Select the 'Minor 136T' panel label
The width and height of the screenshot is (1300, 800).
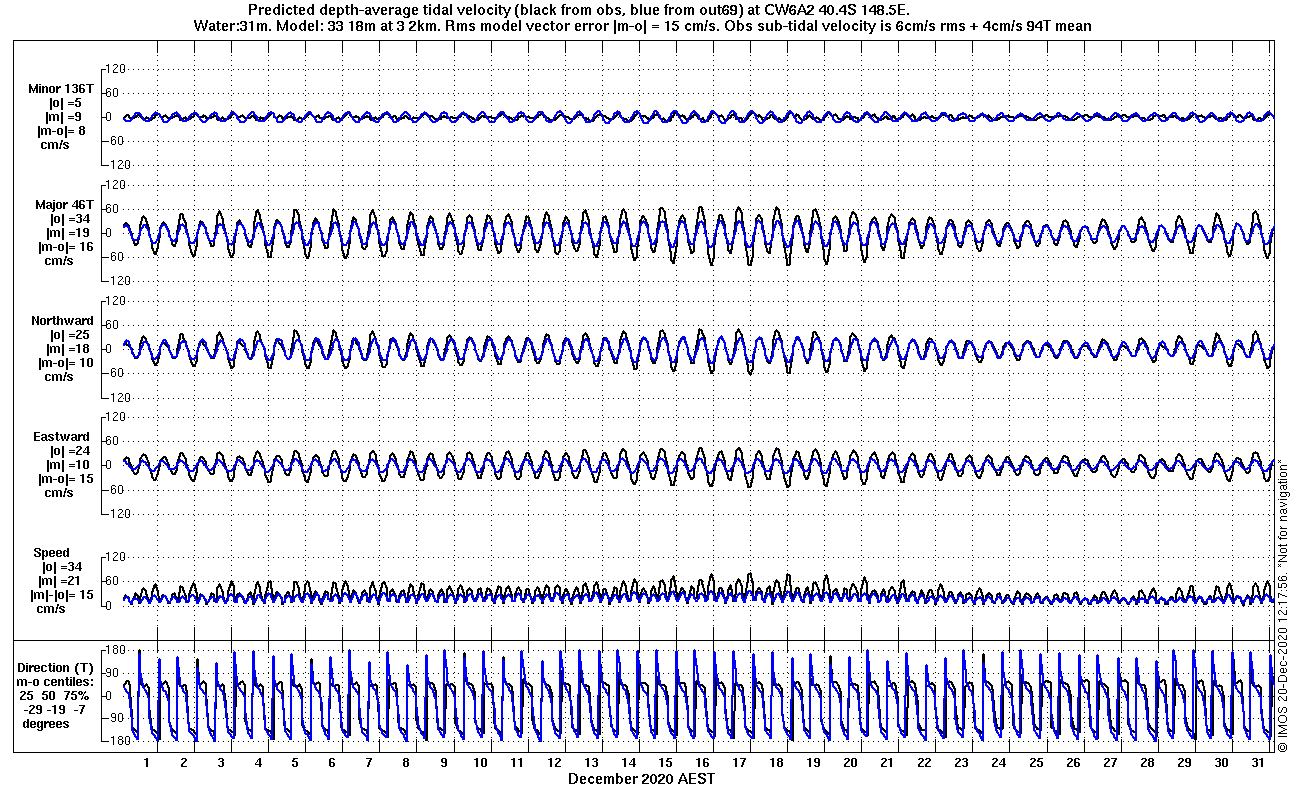coord(62,89)
